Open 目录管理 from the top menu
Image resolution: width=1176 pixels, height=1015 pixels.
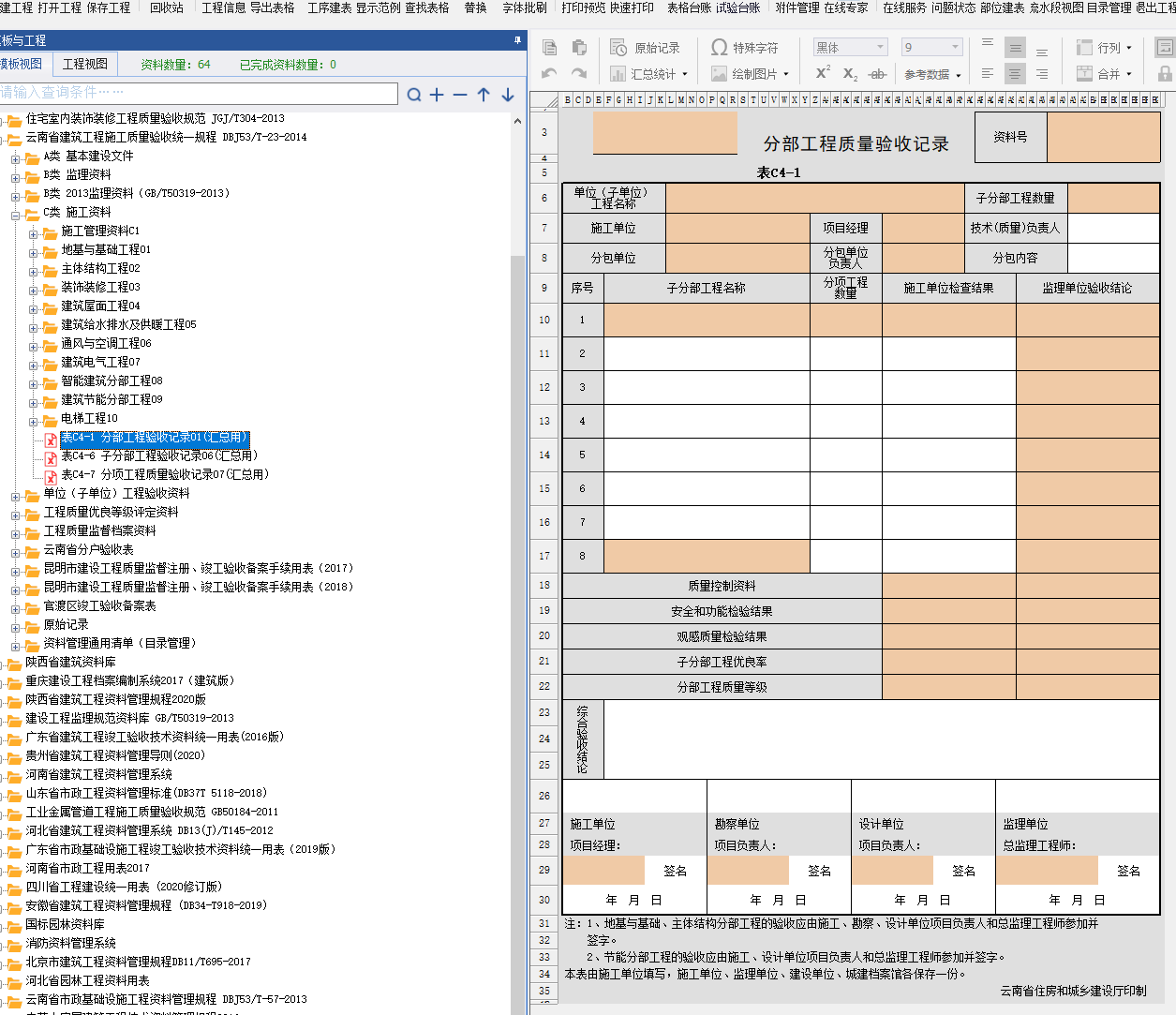[x=1109, y=7]
